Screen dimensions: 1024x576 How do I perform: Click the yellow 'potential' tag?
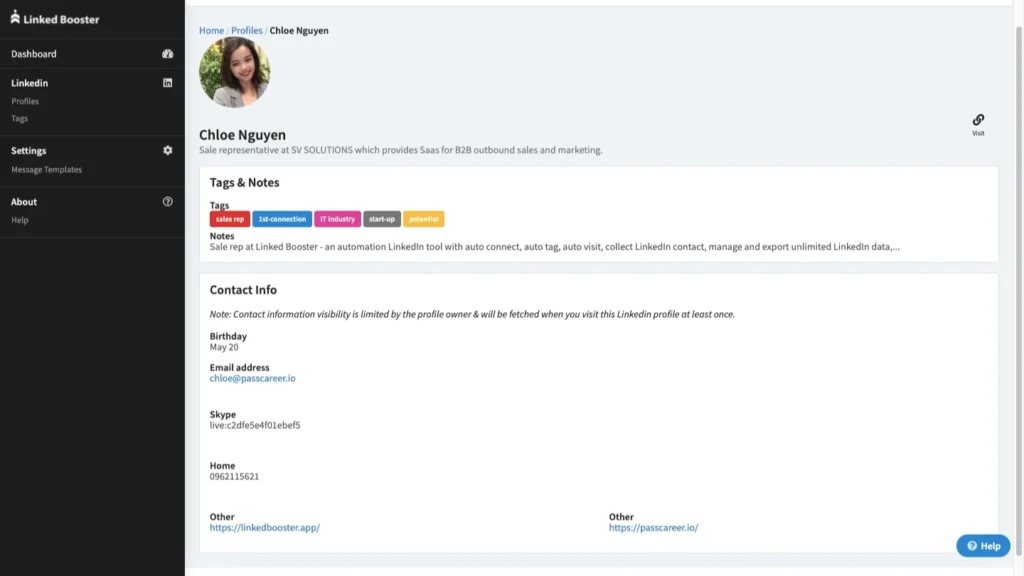[423, 218]
